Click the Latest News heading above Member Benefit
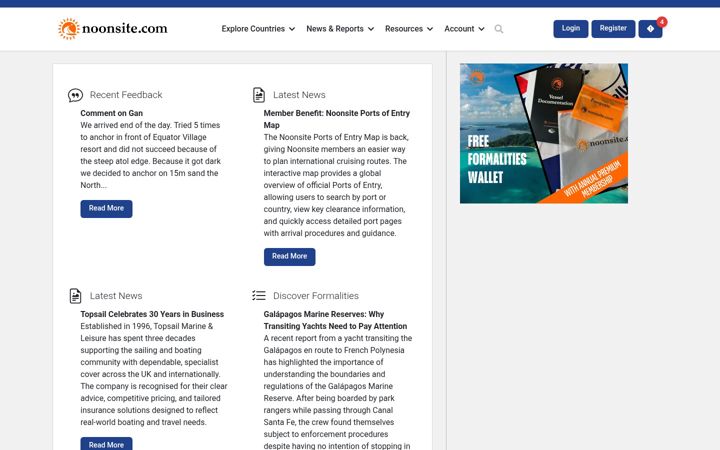The height and width of the screenshot is (450, 720). (299, 95)
